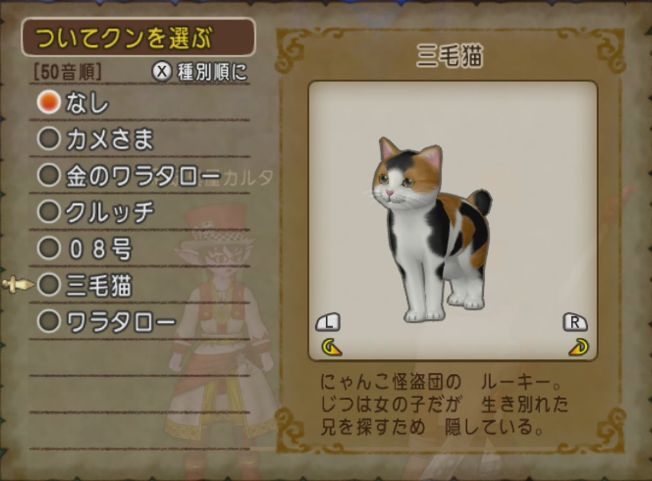Viewport: 652px width, 481px height.
Task: Click the calico cat preview image
Action: (430, 229)
